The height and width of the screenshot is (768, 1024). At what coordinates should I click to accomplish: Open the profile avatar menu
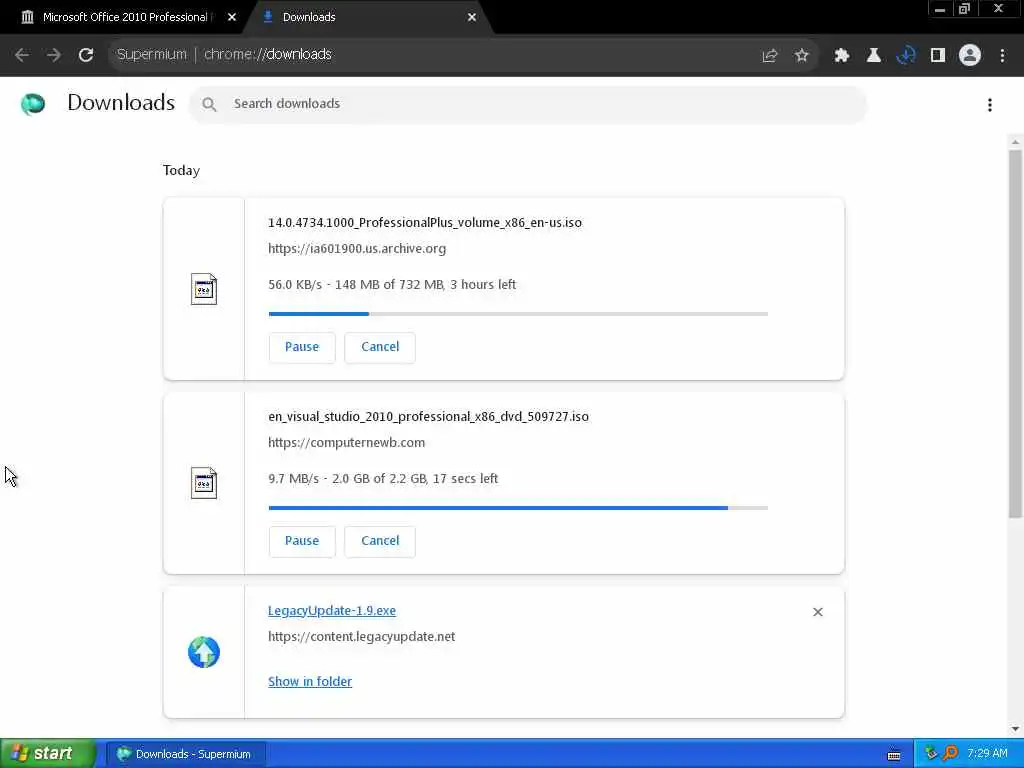point(970,56)
